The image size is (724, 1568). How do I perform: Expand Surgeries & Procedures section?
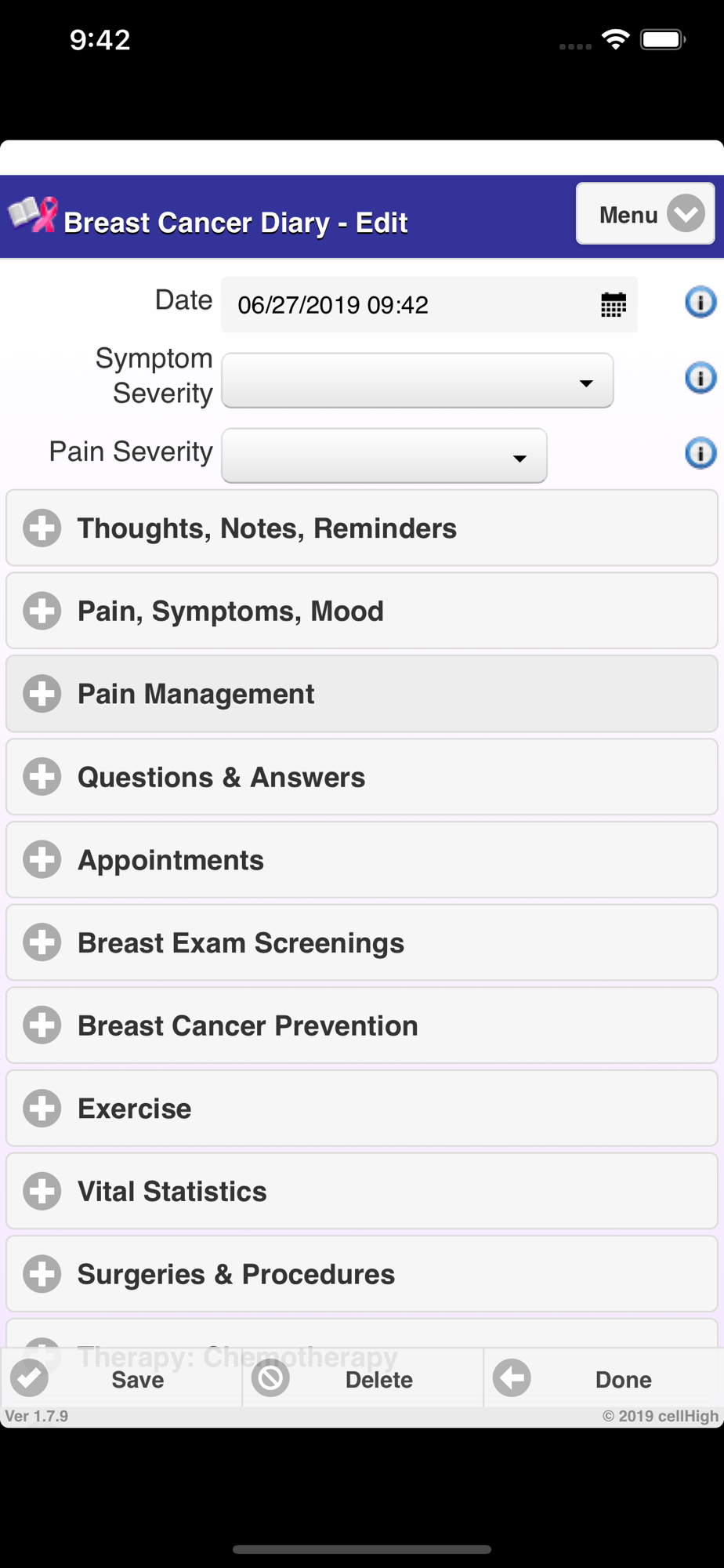tap(362, 1274)
